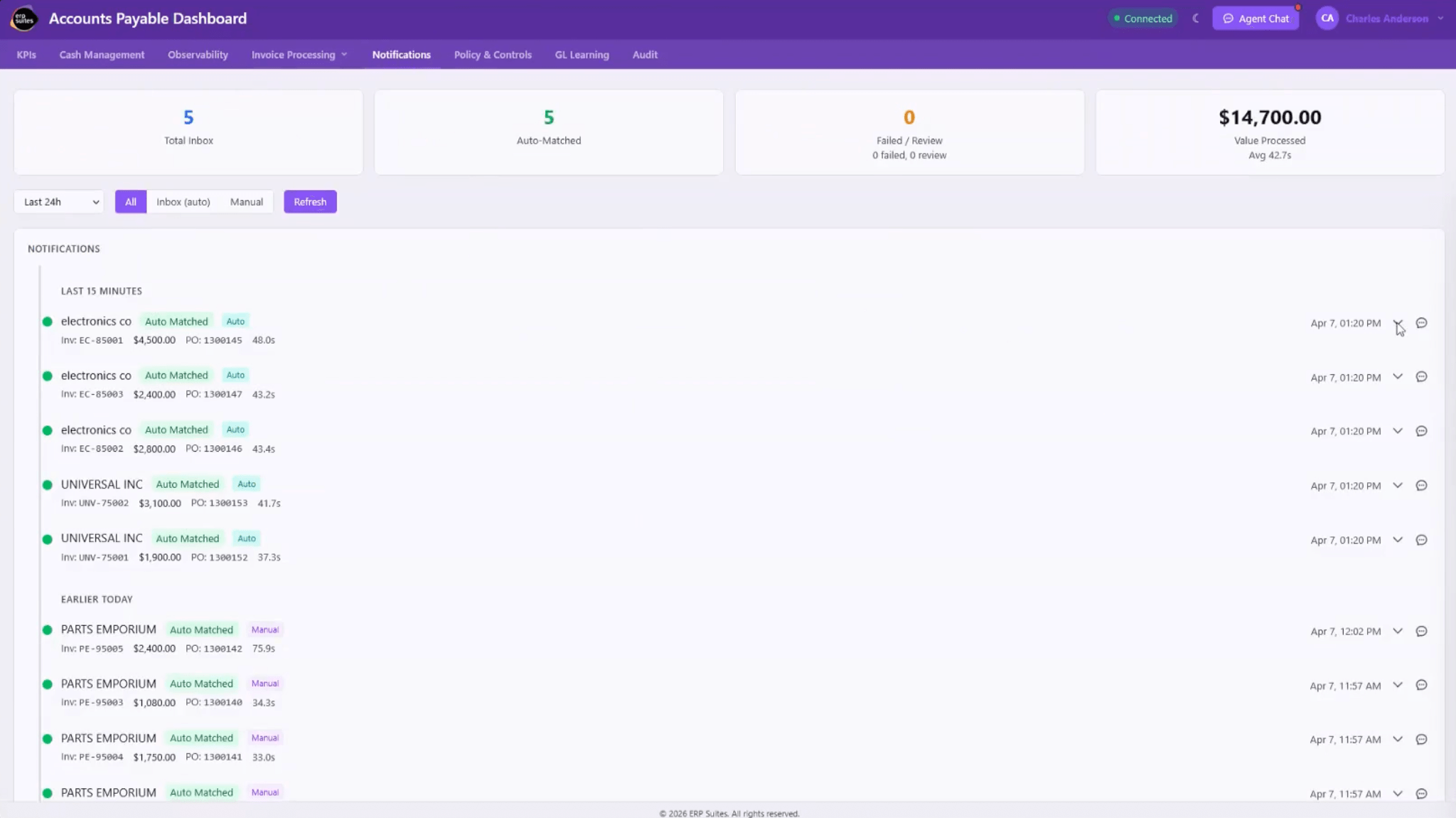The width and height of the screenshot is (1456, 818).
Task: Click Auto Matched badge on EC-85001 row
Action: pos(176,322)
